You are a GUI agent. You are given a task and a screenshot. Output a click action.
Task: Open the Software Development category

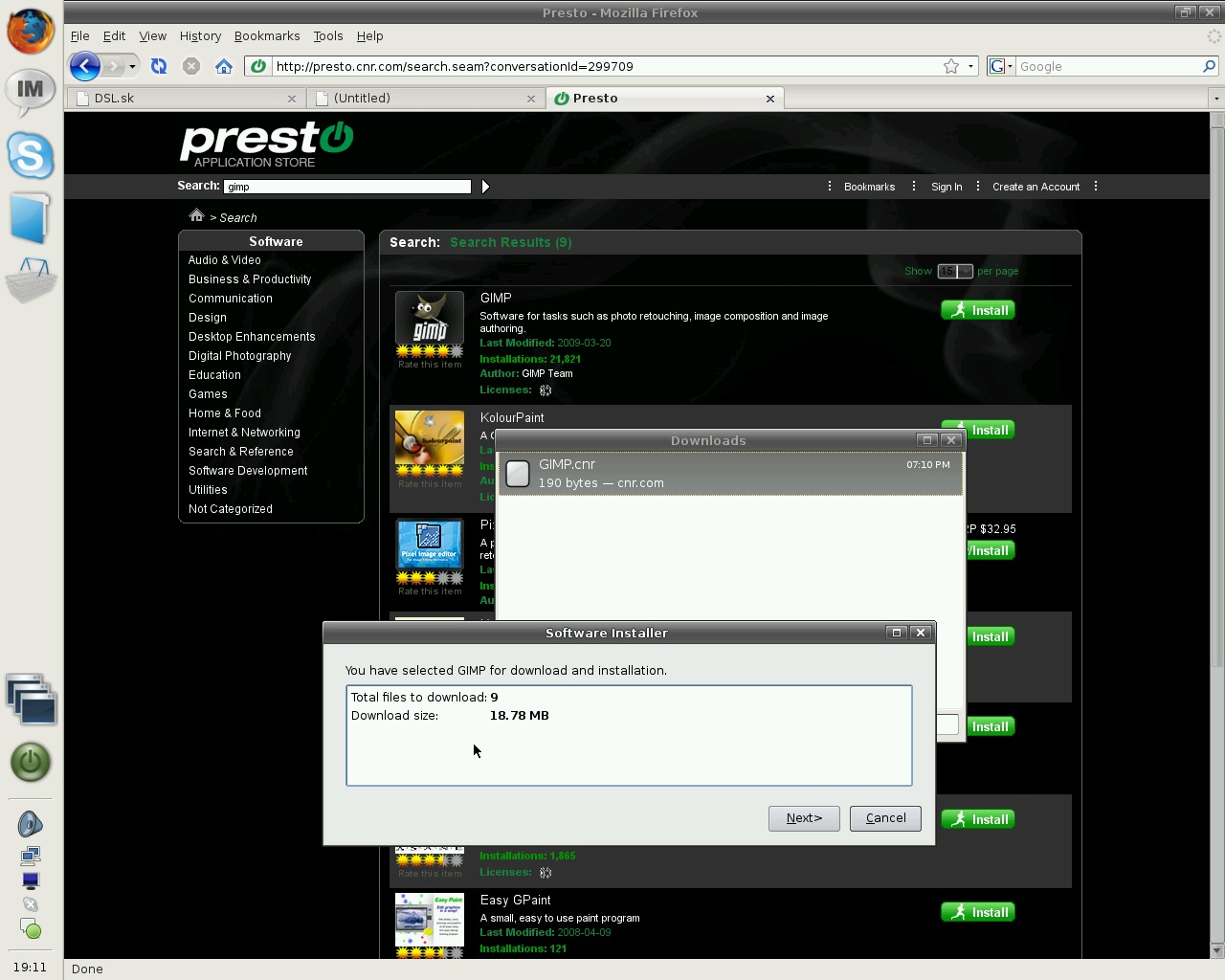point(248,471)
